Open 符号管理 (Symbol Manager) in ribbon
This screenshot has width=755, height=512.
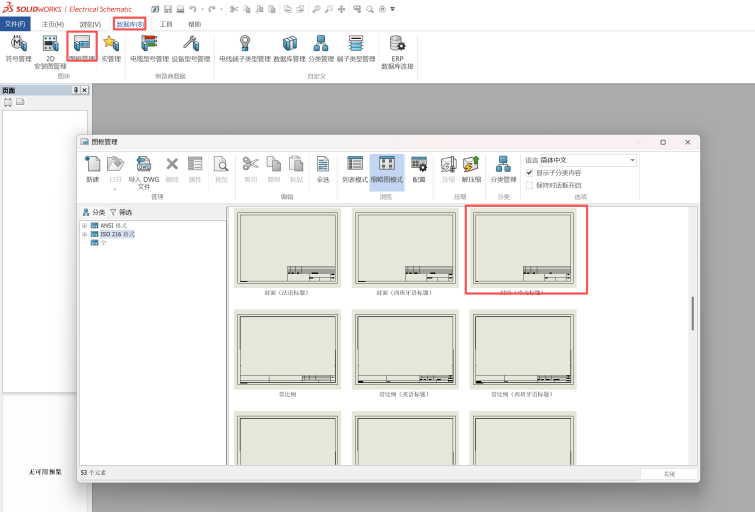[18, 46]
